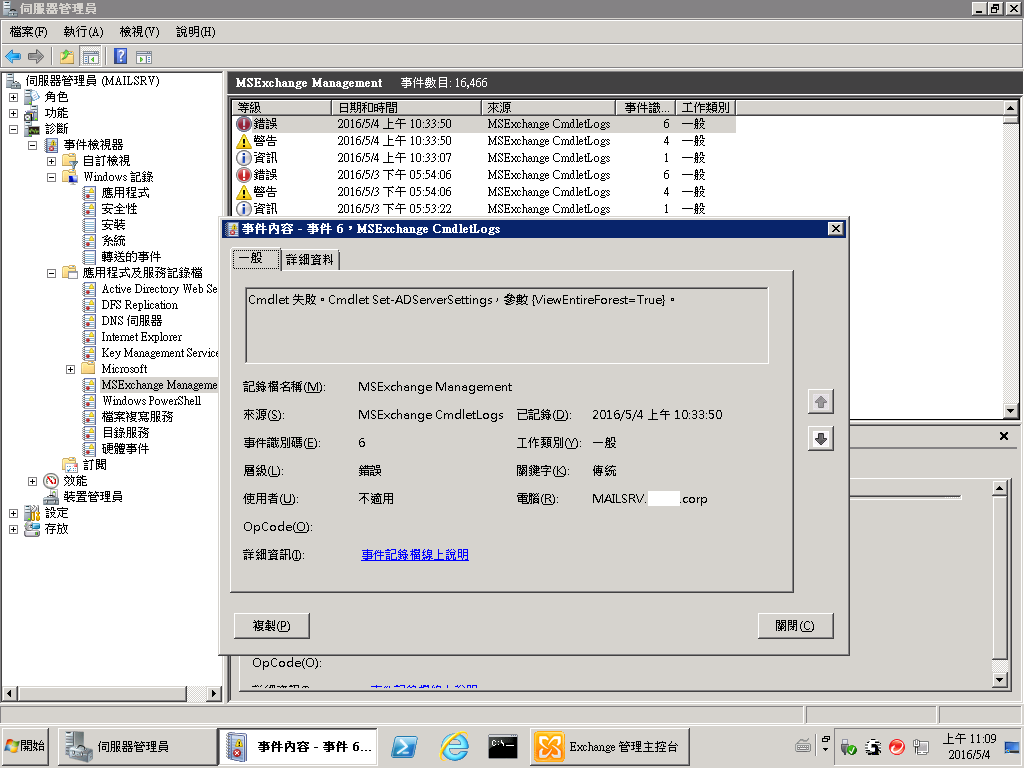Collapse 應用程式及服務記錄檔 node
Viewport: 1024px width, 768px height.
[51, 273]
